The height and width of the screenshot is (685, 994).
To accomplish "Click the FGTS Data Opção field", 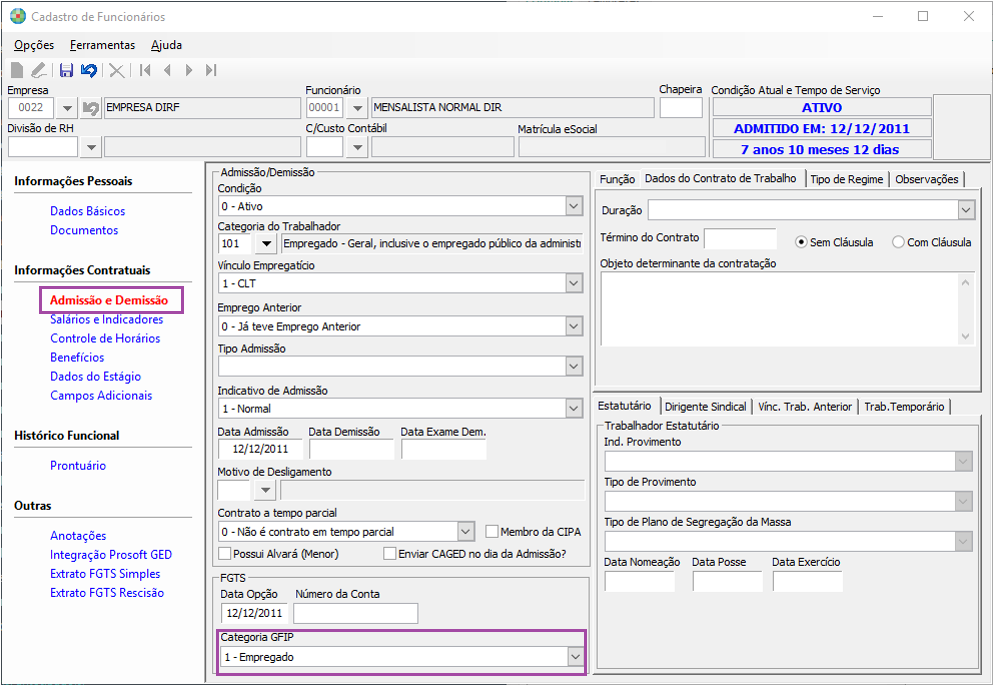I will click(x=254, y=613).
